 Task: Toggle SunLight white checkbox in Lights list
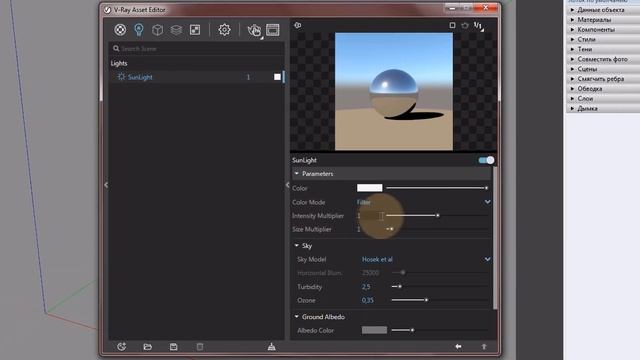[277, 77]
